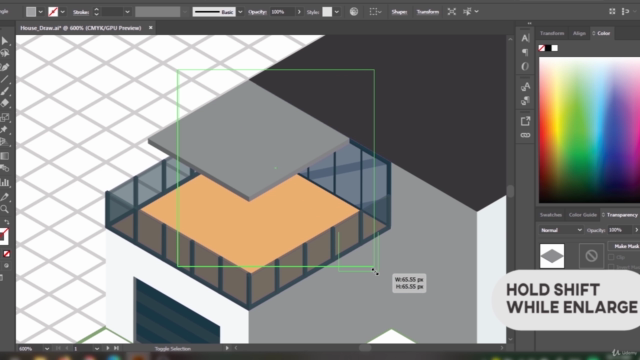The width and height of the screenshot is (640, 360).
Task: Switch to the Align panel tab
Action: point(579,33)
